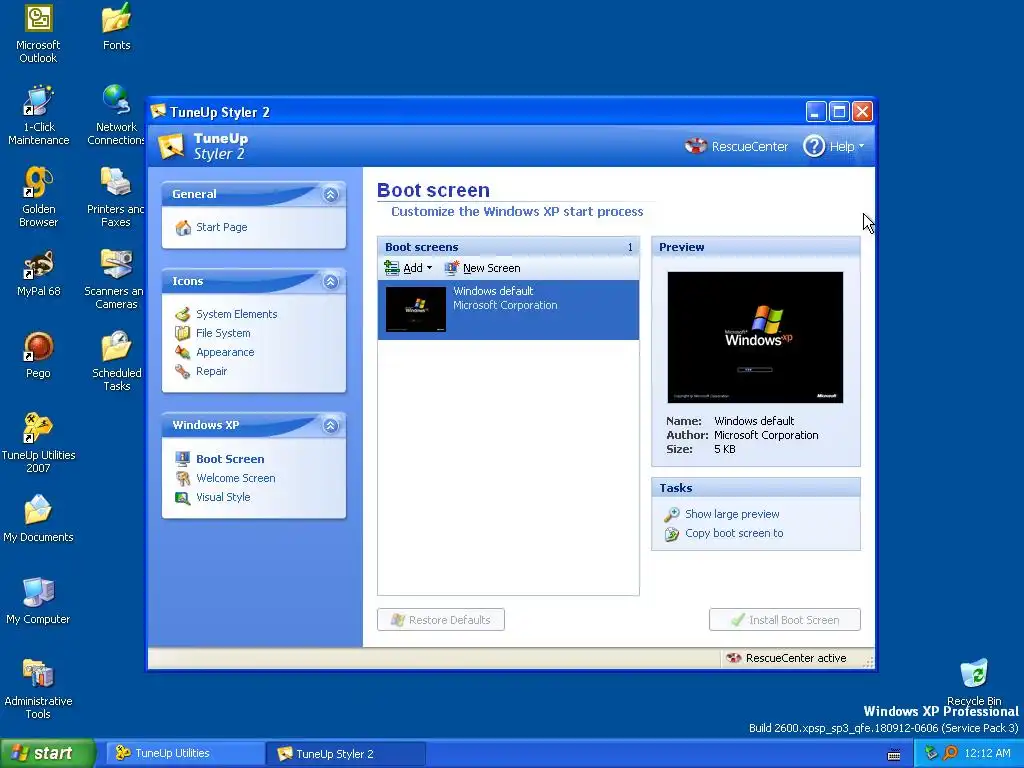
Task: Click the keyboard icon on taskbar
Action: point(894,755)
